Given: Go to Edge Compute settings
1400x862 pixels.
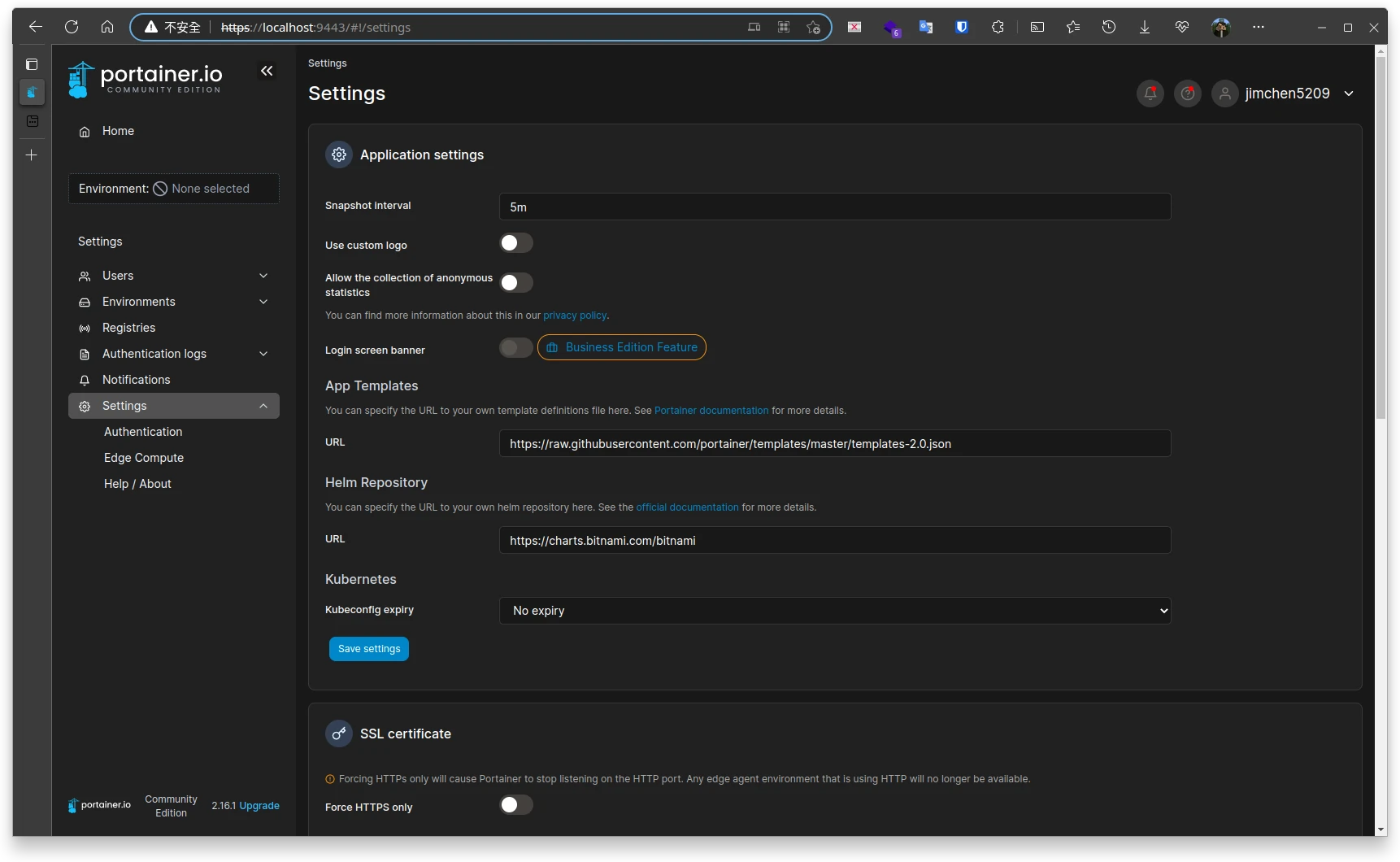Looking at the screenshot, I should 144,458.
